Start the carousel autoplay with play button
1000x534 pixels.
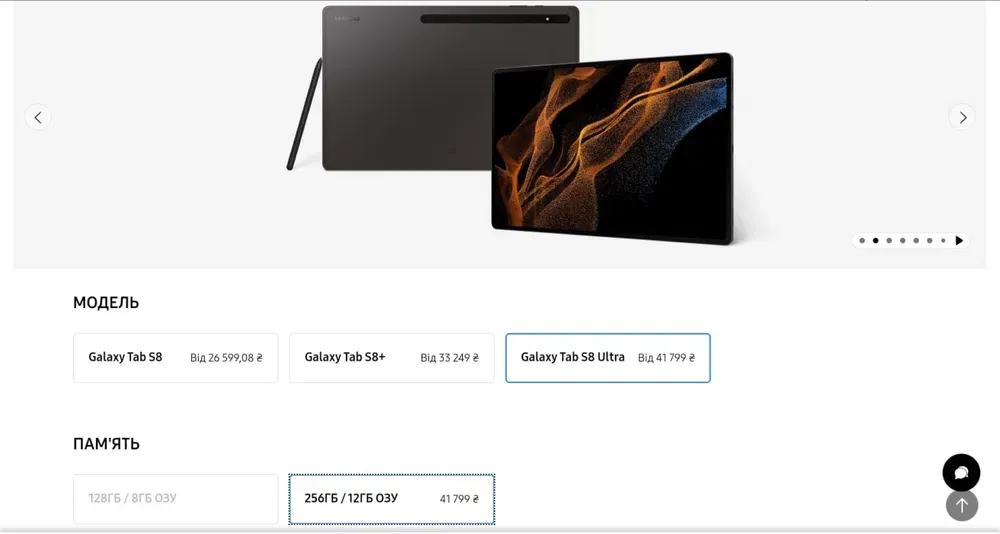pos(959,241)
